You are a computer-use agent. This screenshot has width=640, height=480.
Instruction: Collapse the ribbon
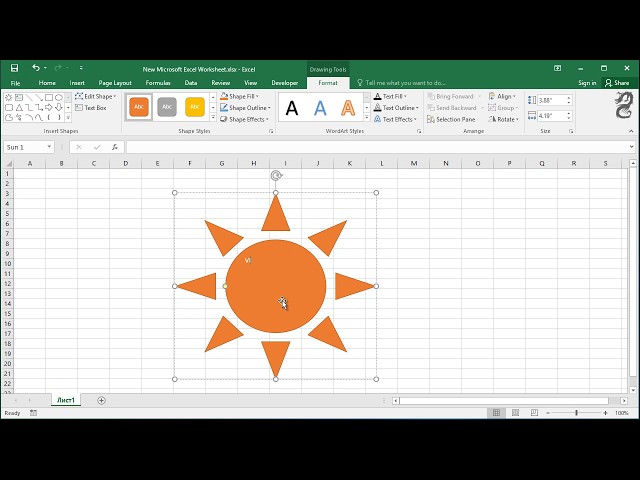(x=631, y=131)
